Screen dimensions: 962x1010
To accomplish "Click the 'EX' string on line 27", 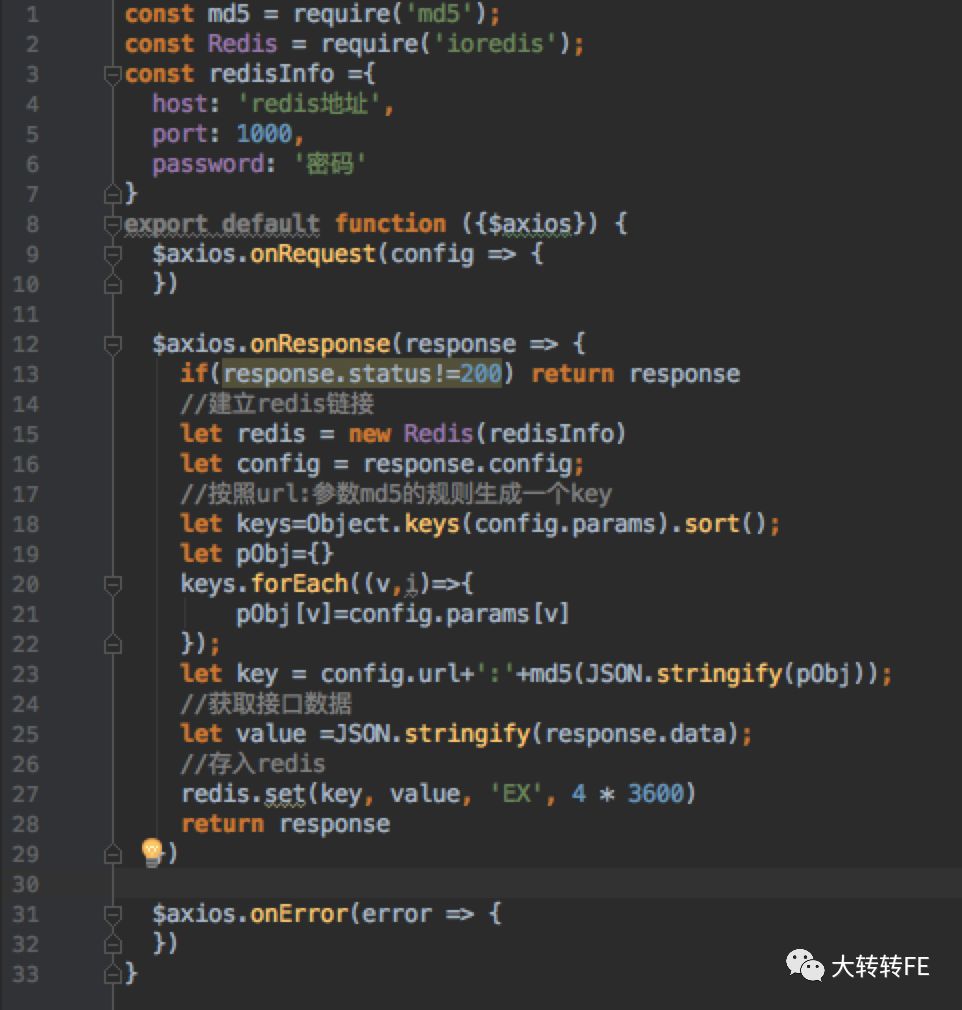I will click(515, 794).
